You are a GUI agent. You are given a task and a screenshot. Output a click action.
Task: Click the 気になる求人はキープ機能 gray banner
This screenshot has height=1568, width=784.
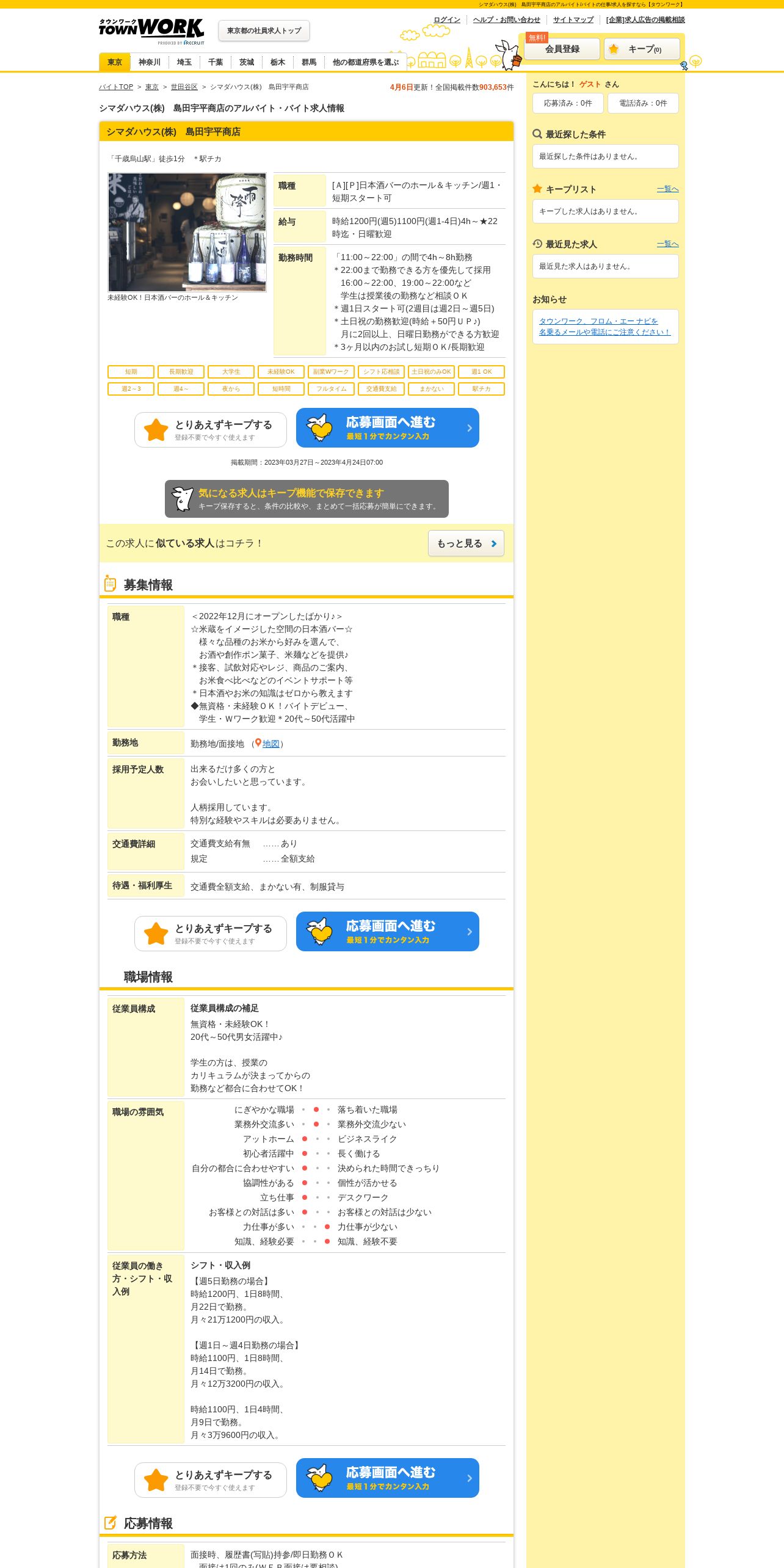click(x=307, y=499)
